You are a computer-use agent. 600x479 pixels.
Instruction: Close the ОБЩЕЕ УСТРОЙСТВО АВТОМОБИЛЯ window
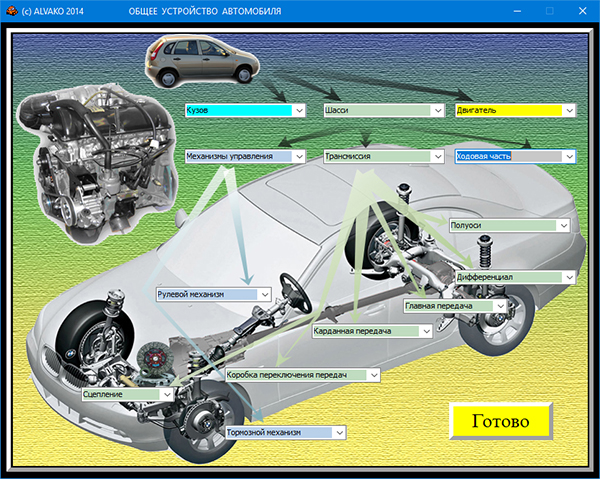coord(582,11)
